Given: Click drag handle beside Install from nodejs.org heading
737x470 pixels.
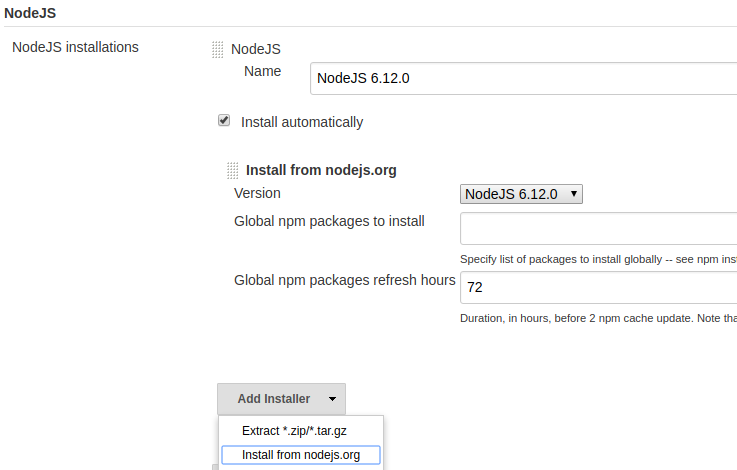Looking at the screenshot, I should pyautogui.click(x=233, y=170).
